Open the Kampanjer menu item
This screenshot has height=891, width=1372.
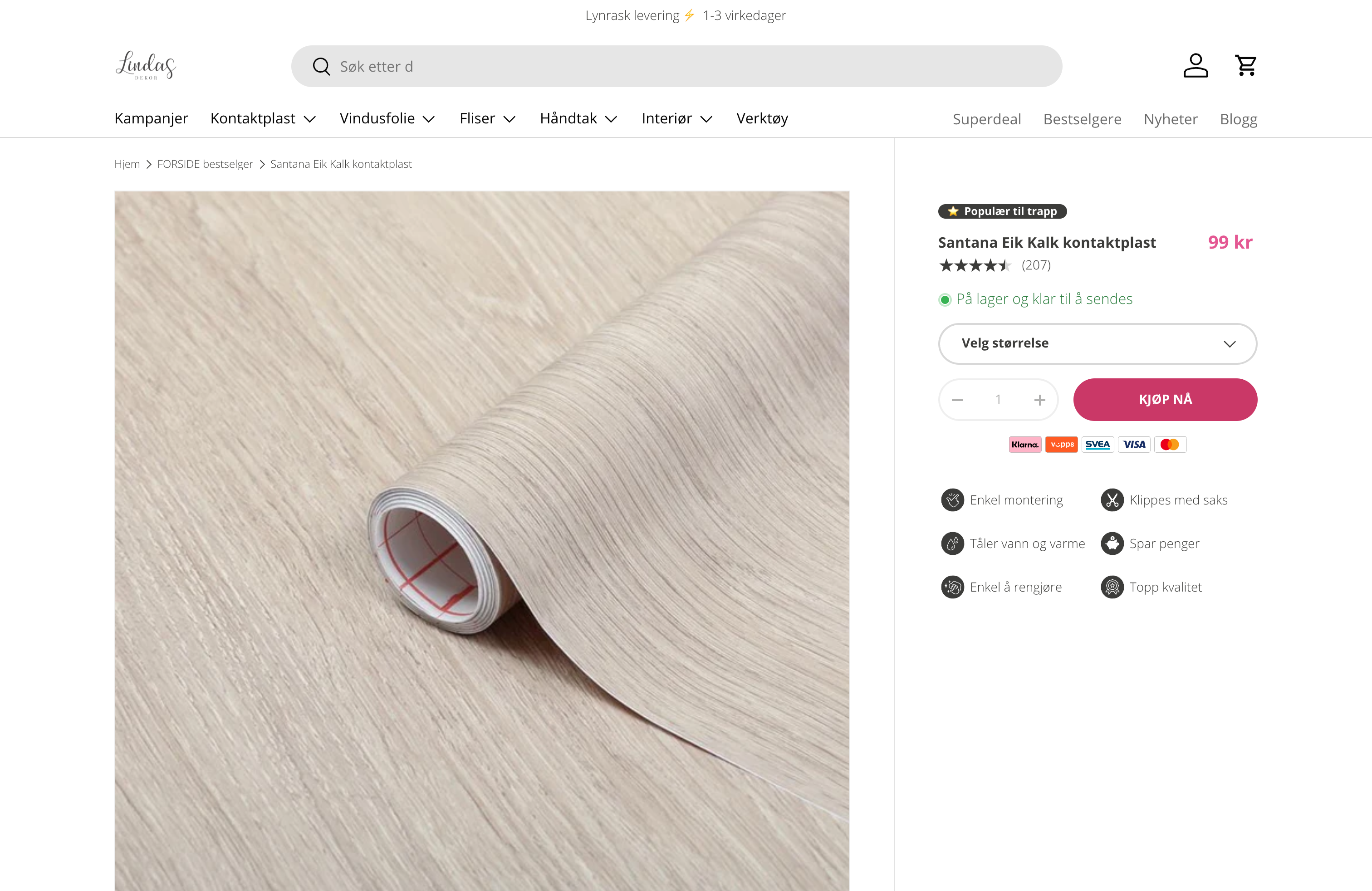(x=151, y=119)
